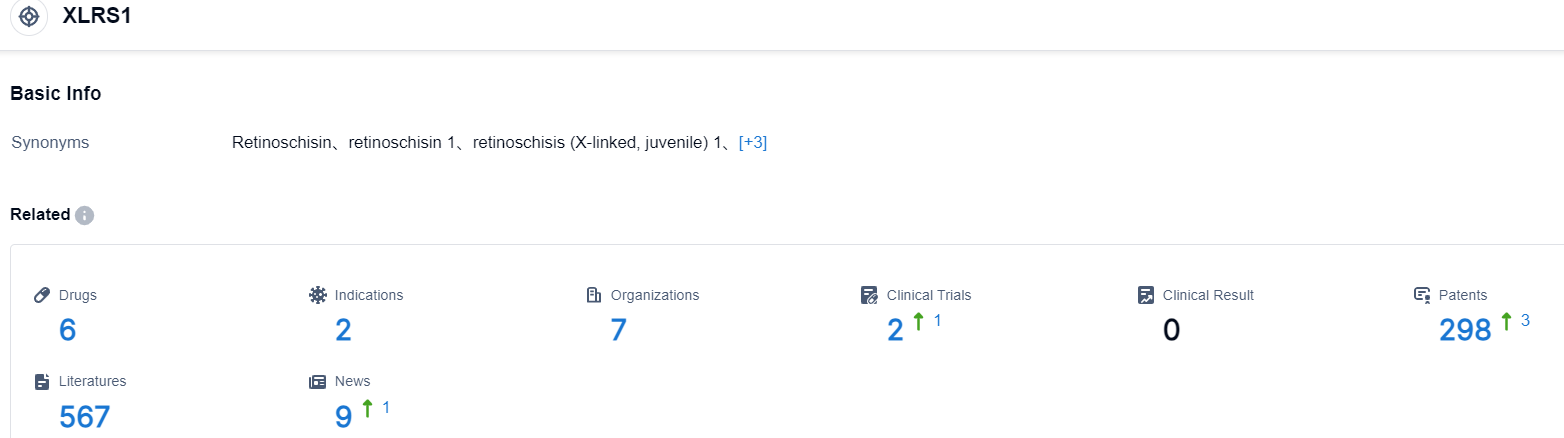Click the News newspaper icon

[x=318, y=381]
